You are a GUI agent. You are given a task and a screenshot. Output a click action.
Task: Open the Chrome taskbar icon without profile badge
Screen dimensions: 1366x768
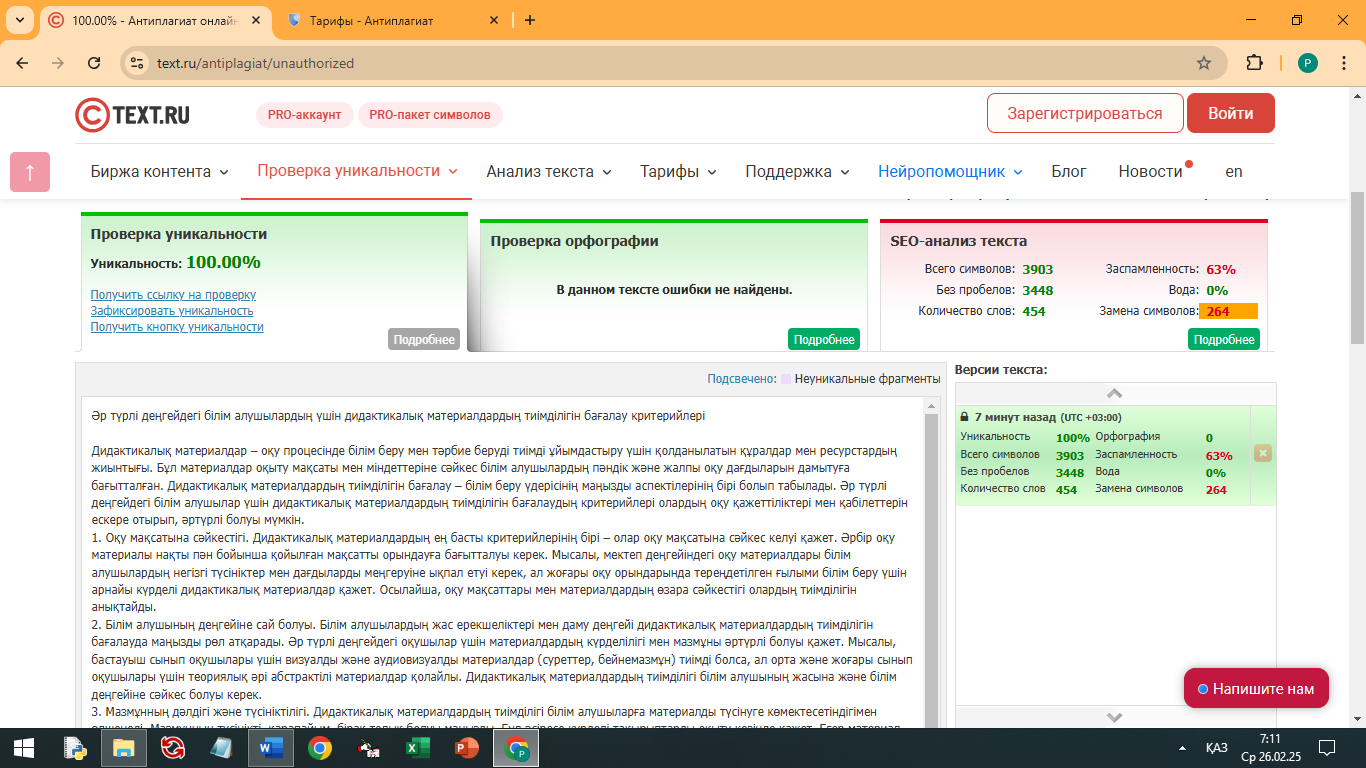[x=320, y=747]
